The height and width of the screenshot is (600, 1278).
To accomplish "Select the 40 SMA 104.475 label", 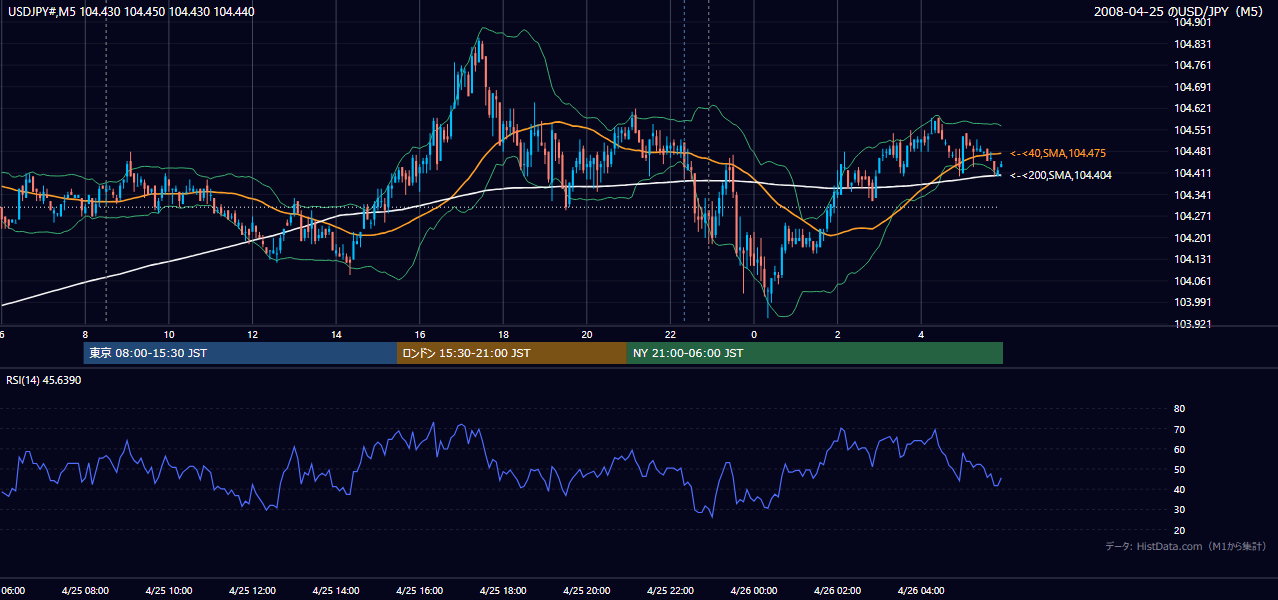I will [1058, 153].
